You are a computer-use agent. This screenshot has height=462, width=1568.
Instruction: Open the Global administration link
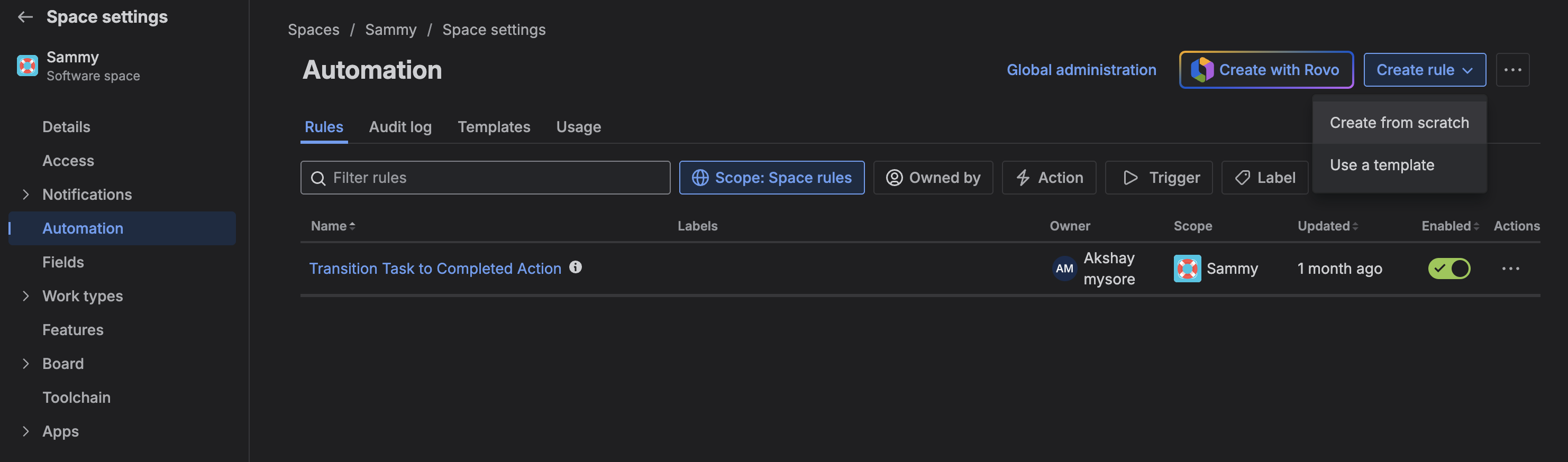click(1081, 70)
